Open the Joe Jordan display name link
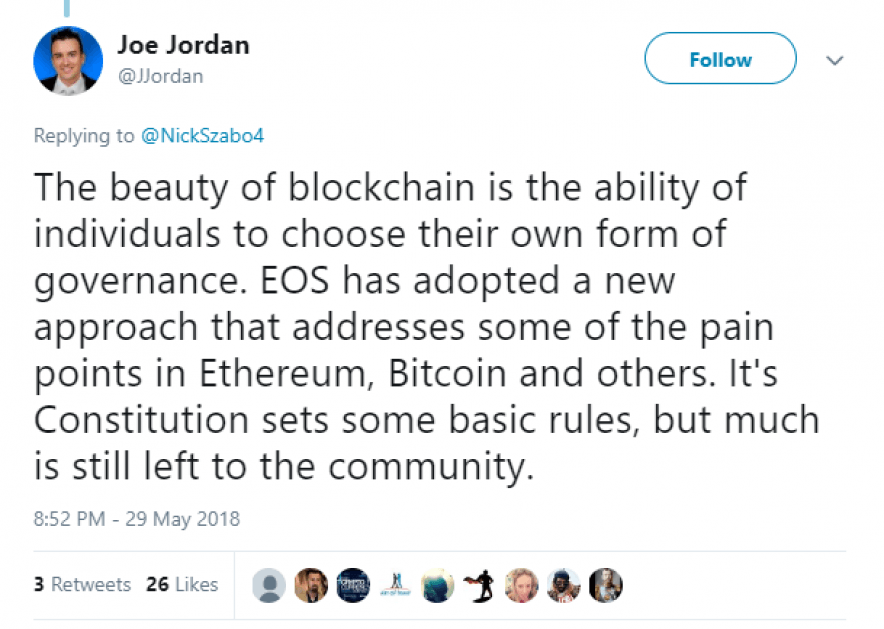 pyautogui.click(x=183, y=45)
